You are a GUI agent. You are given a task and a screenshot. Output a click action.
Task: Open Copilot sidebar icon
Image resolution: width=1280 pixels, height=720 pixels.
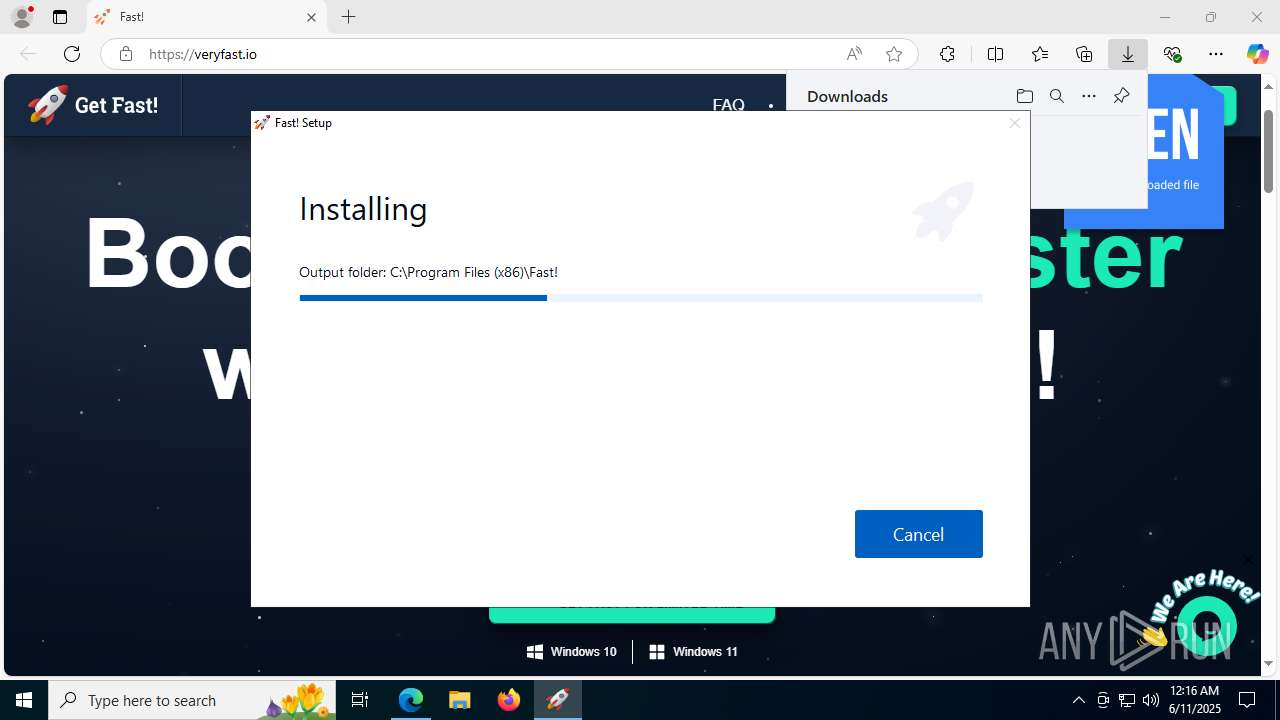[1257, 54]
